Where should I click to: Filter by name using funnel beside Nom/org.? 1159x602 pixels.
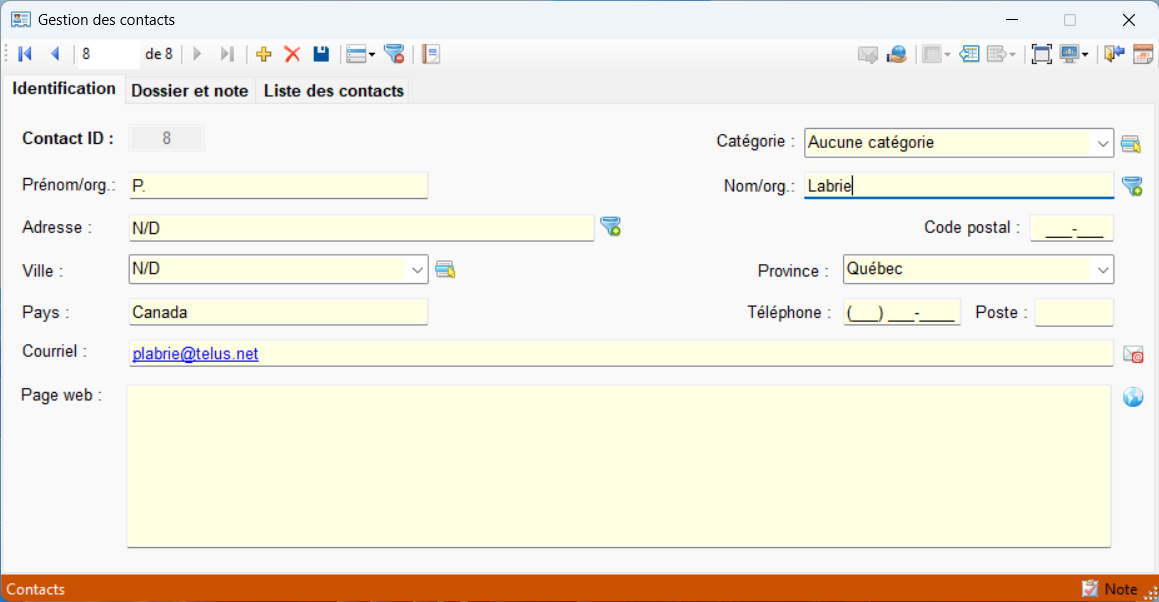(x=1132, y=186)
